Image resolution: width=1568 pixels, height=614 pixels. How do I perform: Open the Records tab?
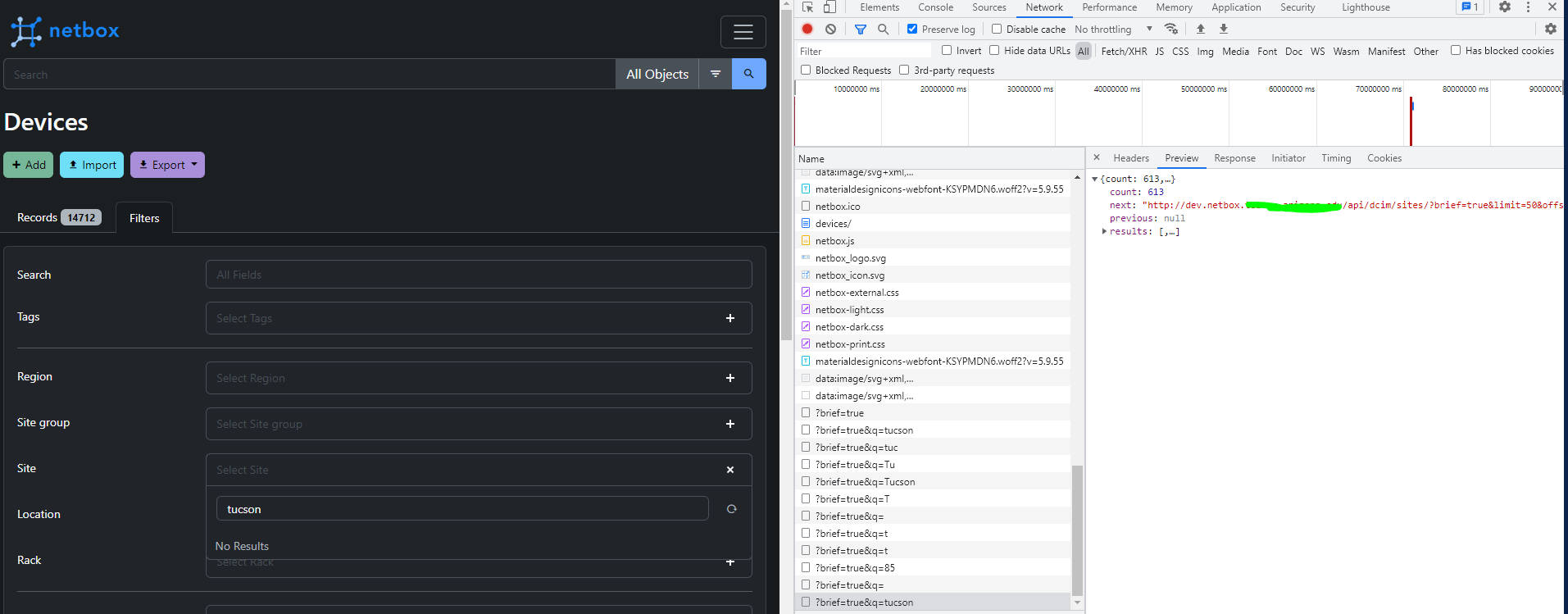coord(59,217)
